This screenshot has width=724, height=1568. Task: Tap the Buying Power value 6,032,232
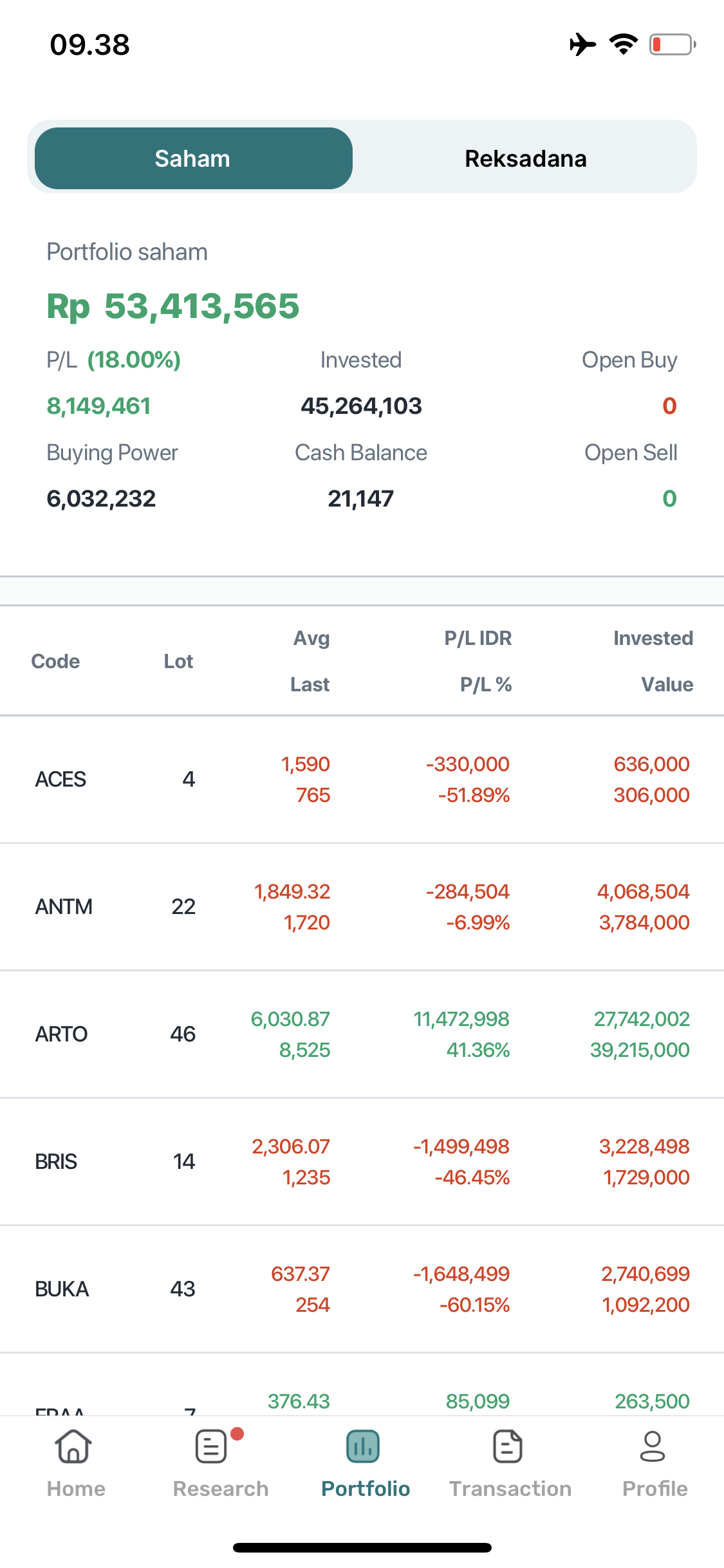pyautogui.click(x=101, y=498)
